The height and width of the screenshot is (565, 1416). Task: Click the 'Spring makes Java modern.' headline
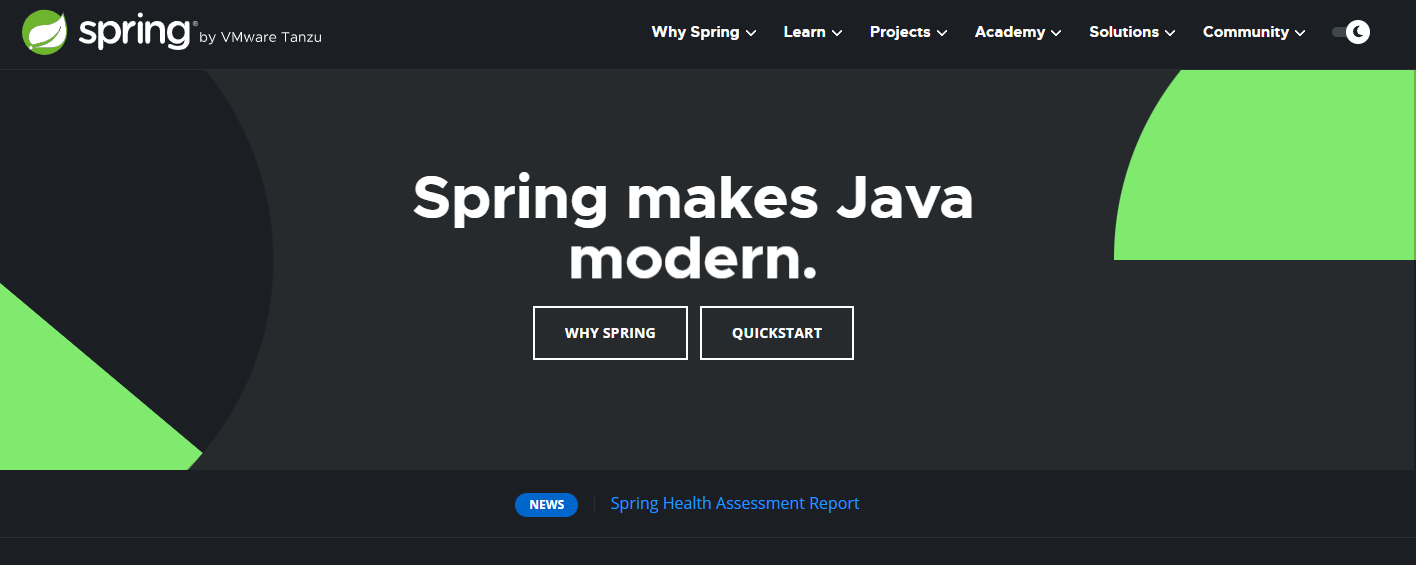pos(693,228)
